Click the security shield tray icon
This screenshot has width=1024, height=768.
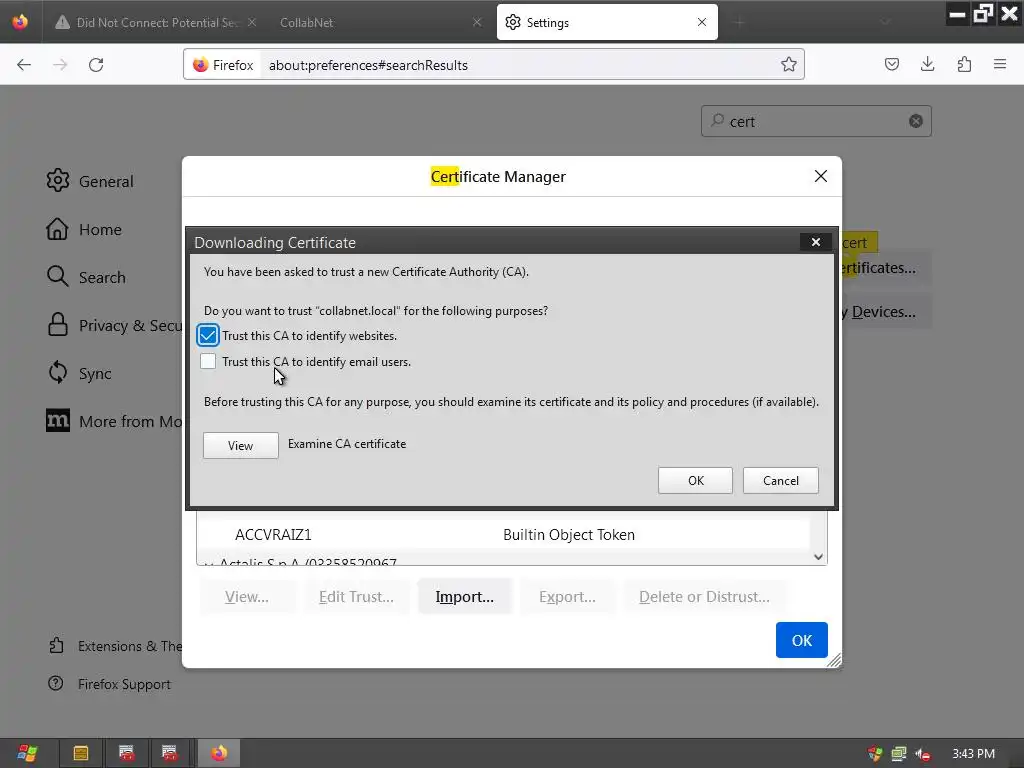pos(875,754)
